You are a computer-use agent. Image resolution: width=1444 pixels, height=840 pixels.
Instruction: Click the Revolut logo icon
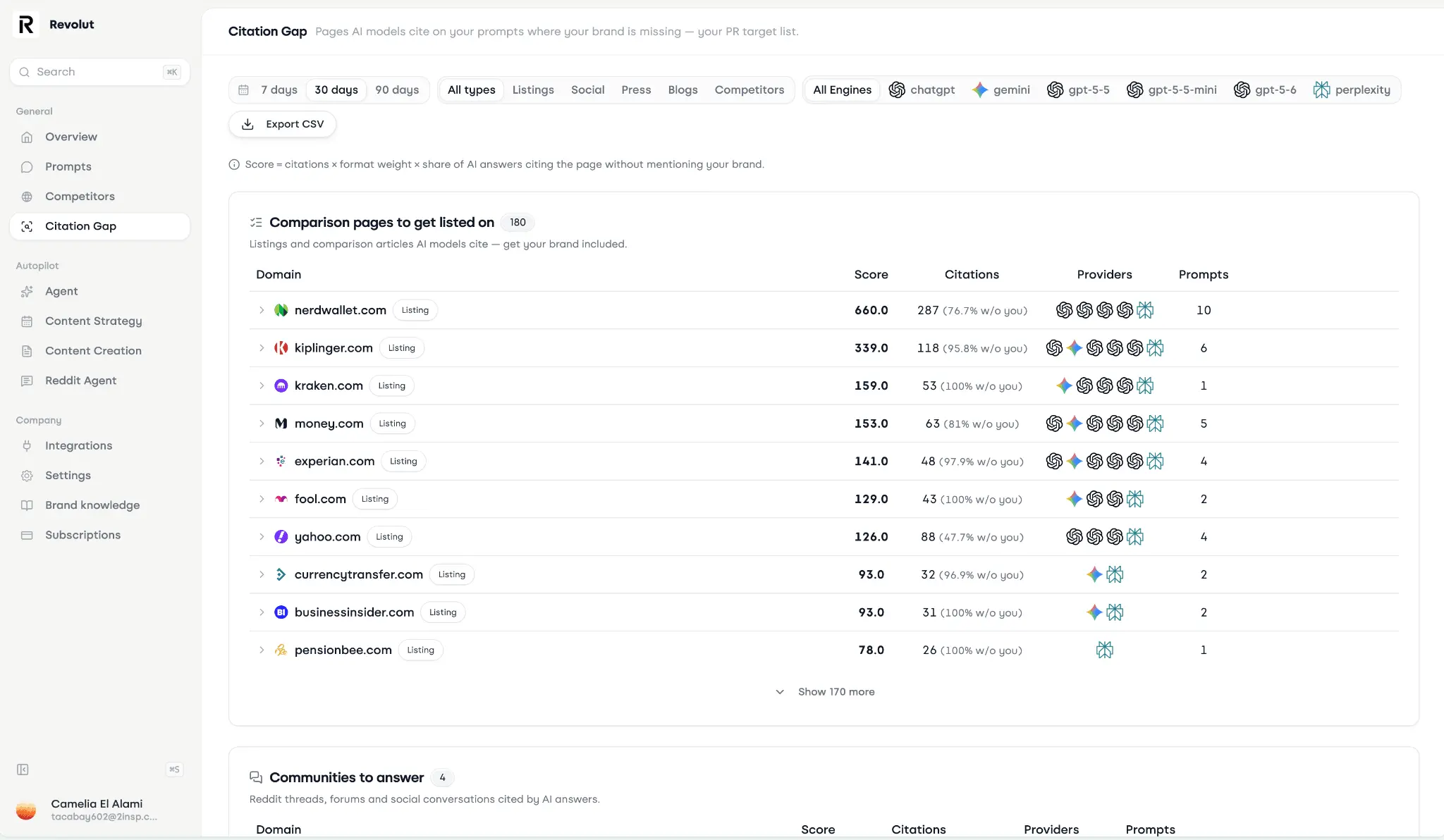tap(26, 25)
